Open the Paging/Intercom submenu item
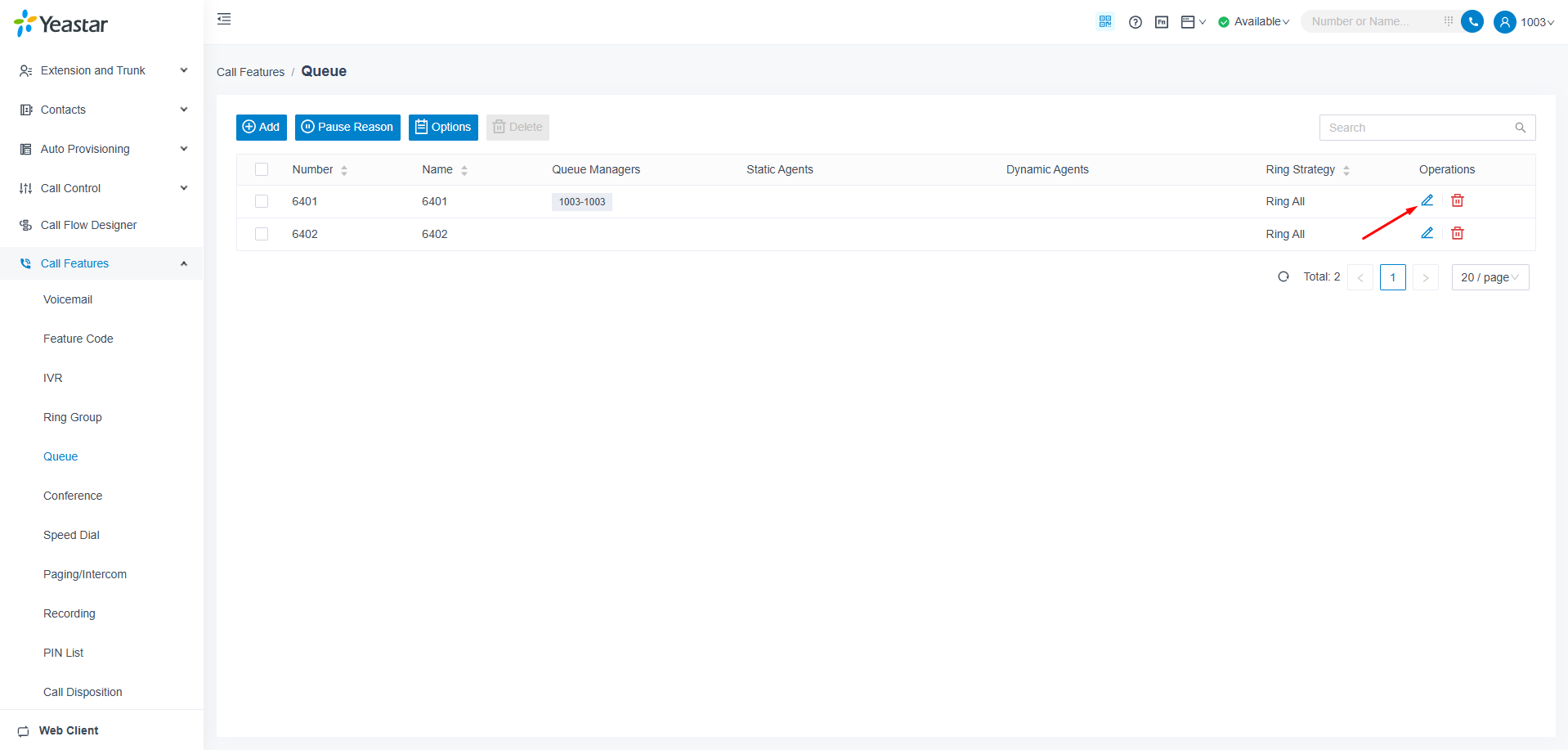 coord(85,574)
